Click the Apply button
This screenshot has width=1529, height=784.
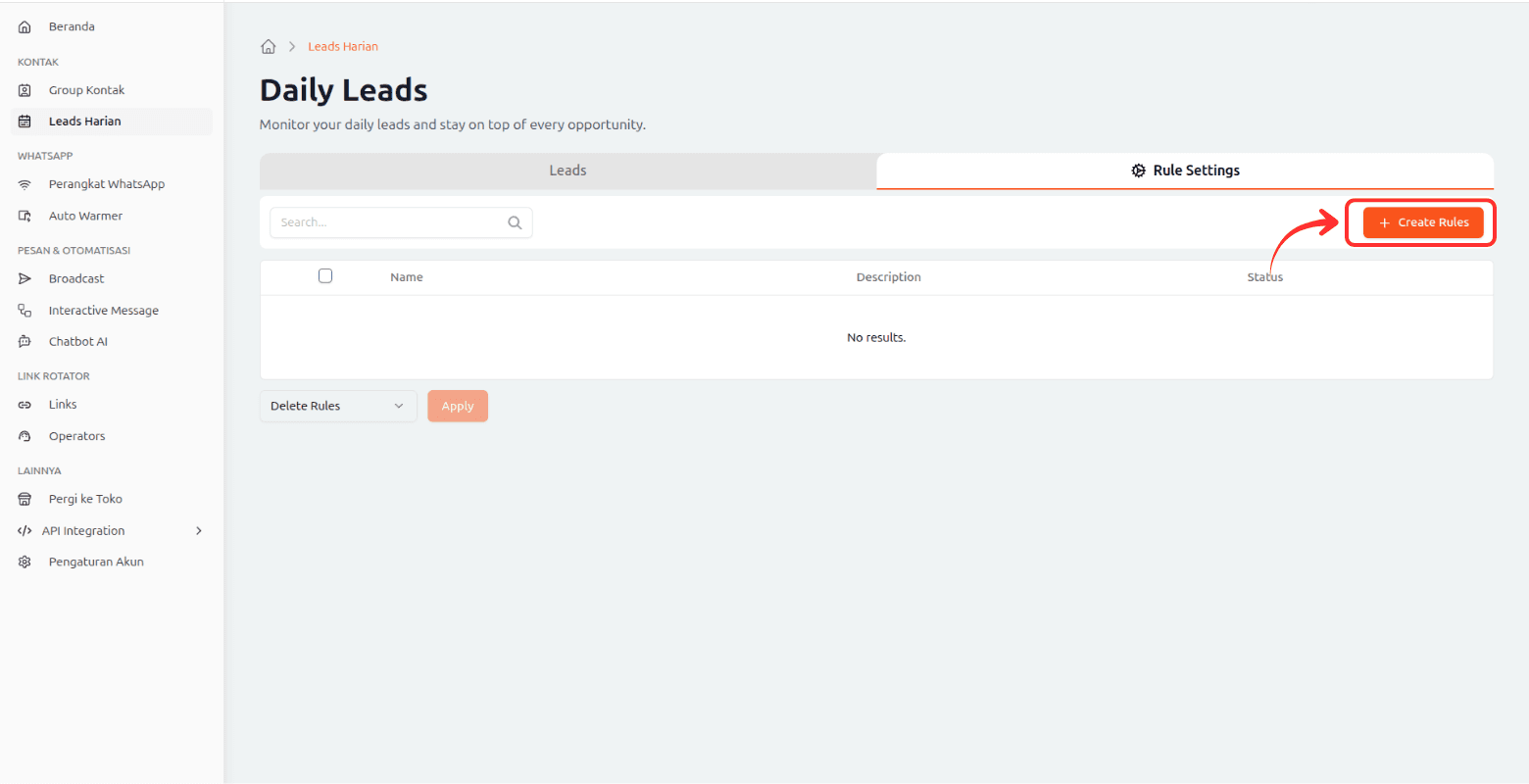[x=458, y=406]
